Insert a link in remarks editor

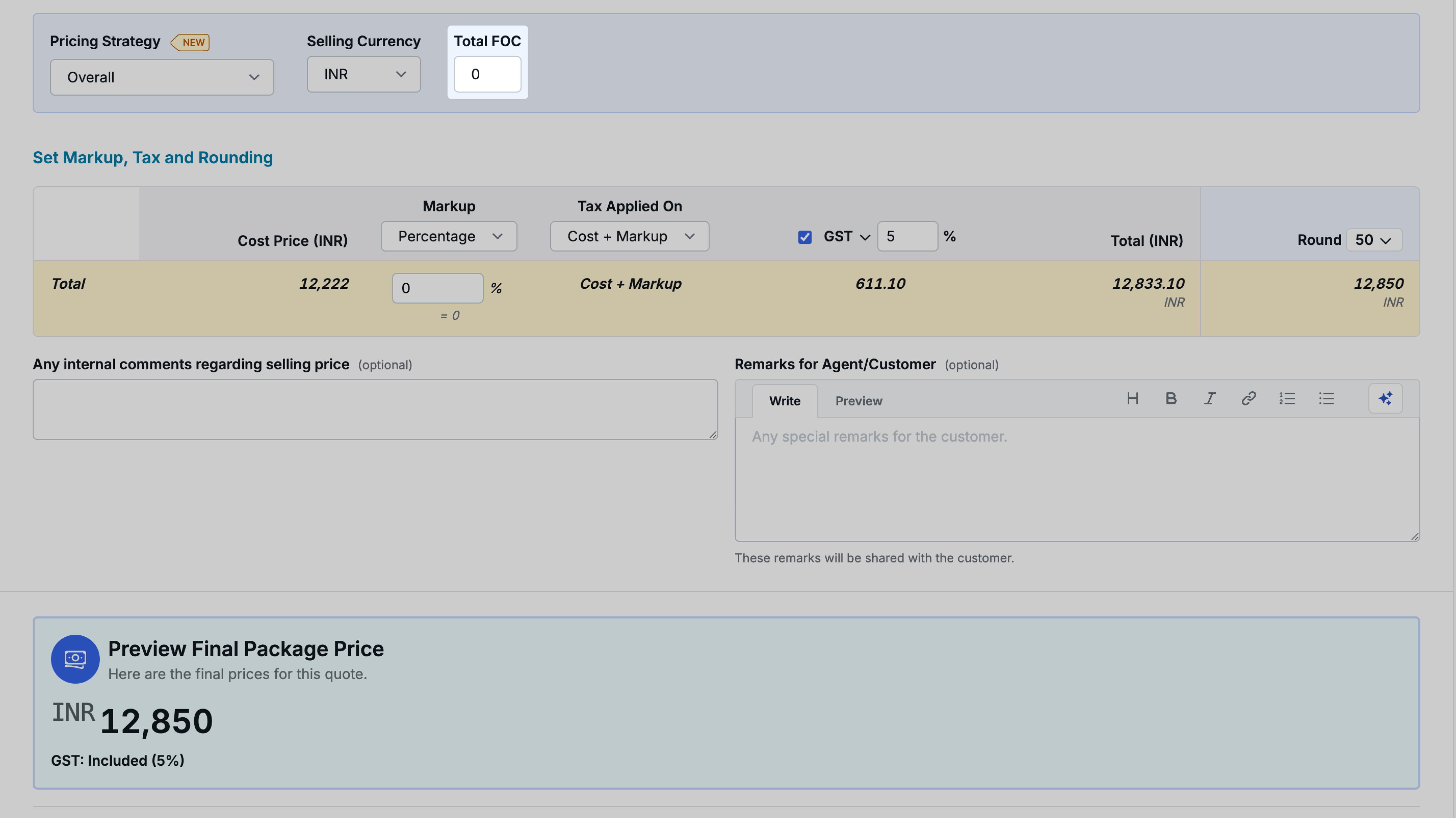1249,399
